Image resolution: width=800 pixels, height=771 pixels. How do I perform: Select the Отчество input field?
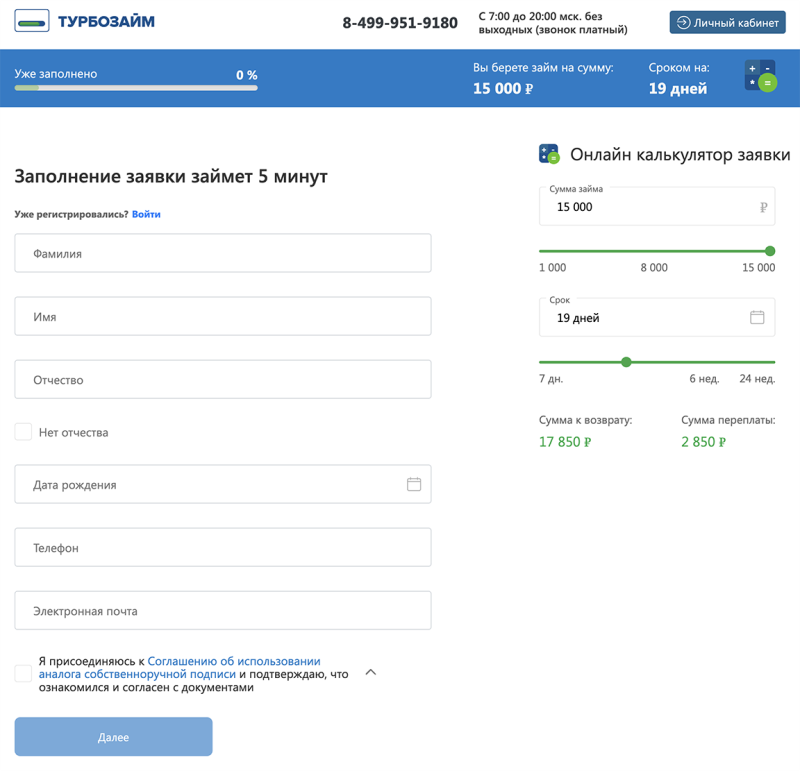click(x=222, y=380)
